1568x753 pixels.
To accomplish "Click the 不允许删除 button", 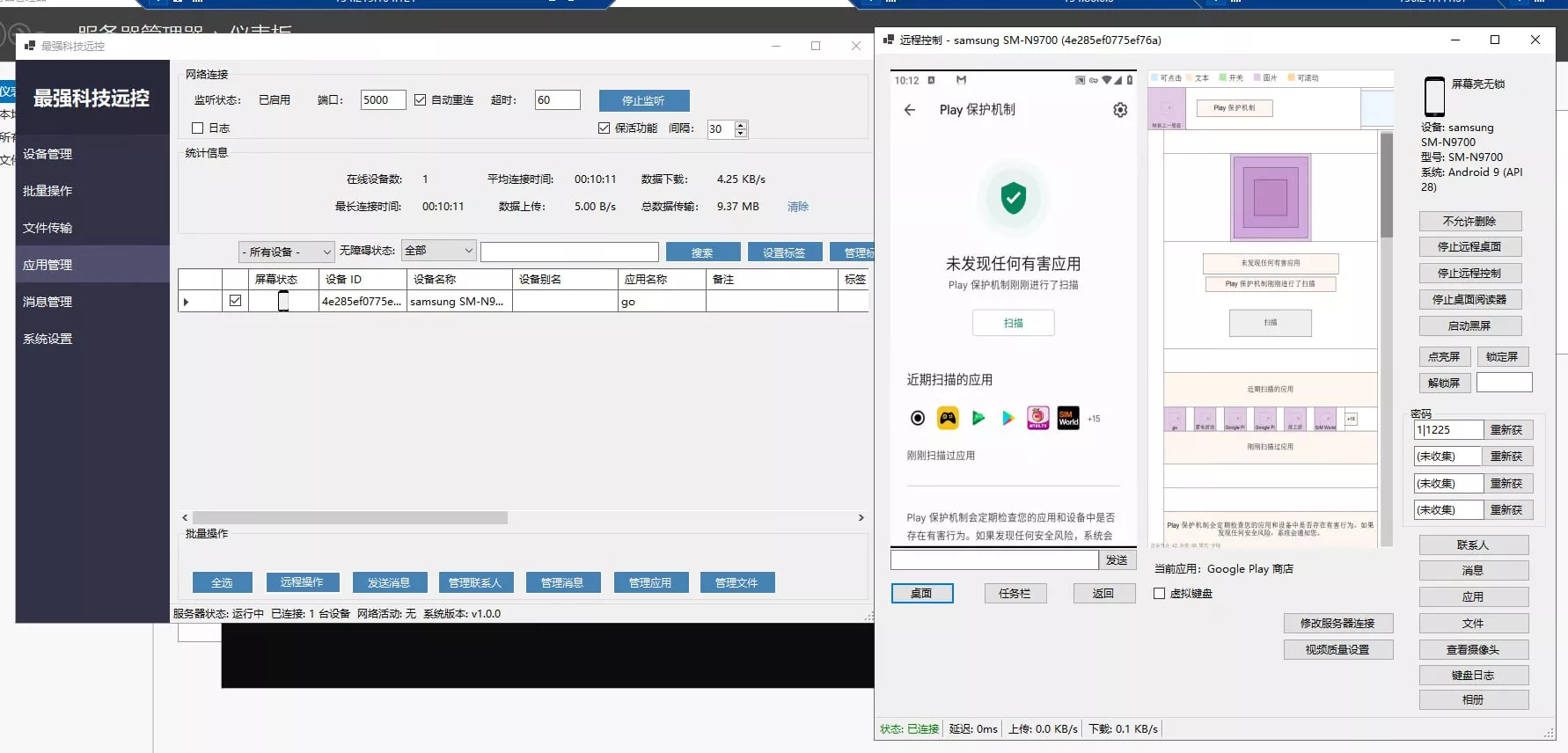I will 1470,221.
